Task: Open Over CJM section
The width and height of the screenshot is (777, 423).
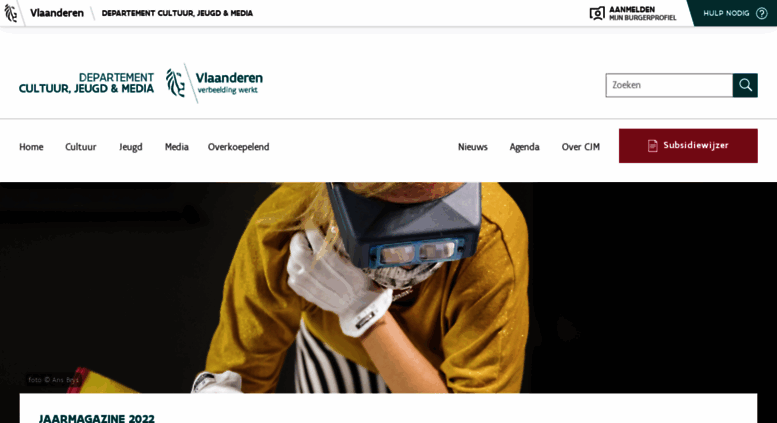Action: [x=581, y=147]
